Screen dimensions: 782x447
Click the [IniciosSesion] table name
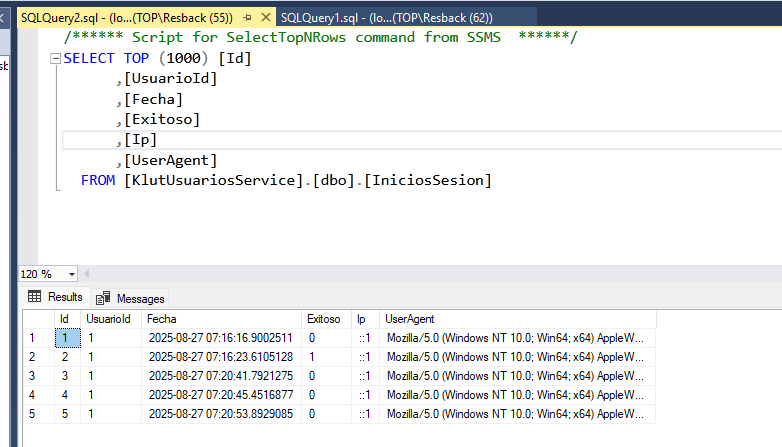tap(428, 181)
